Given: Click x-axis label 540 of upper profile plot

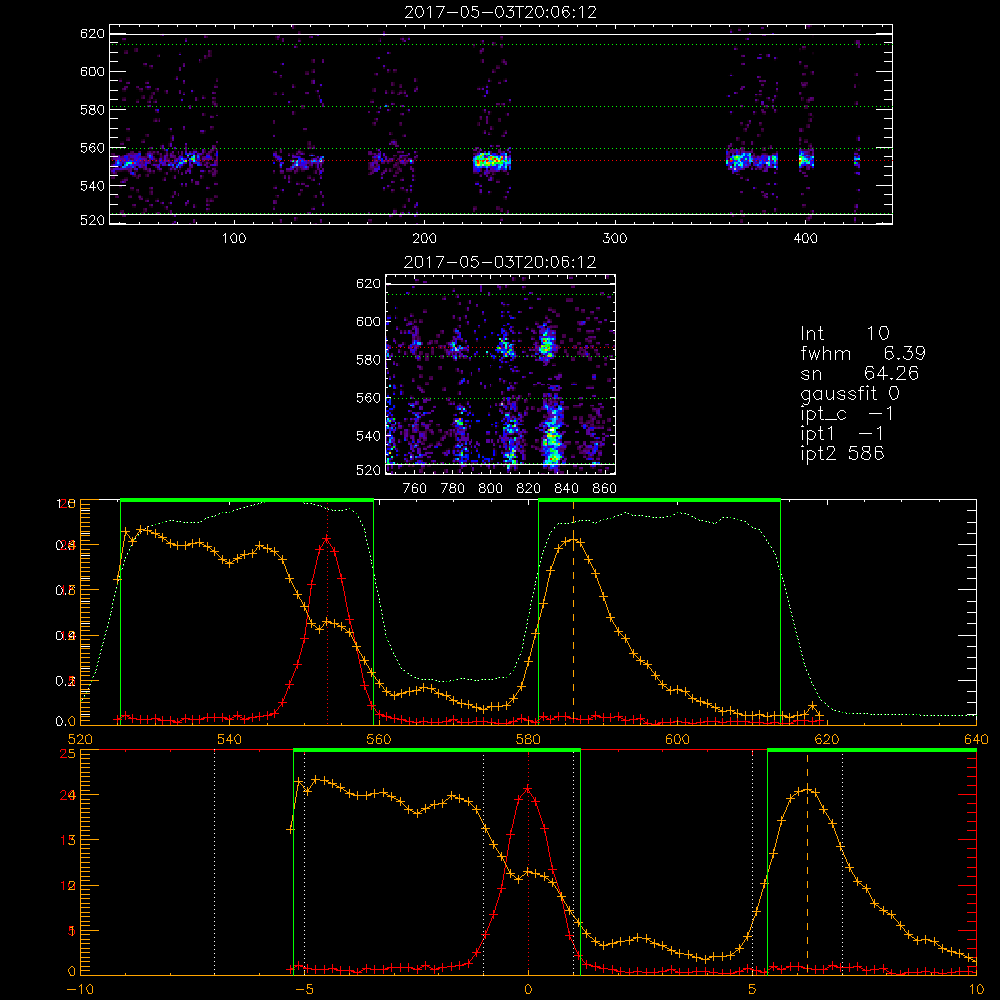Looking at the screenshot, I should (x=230, y=739).
